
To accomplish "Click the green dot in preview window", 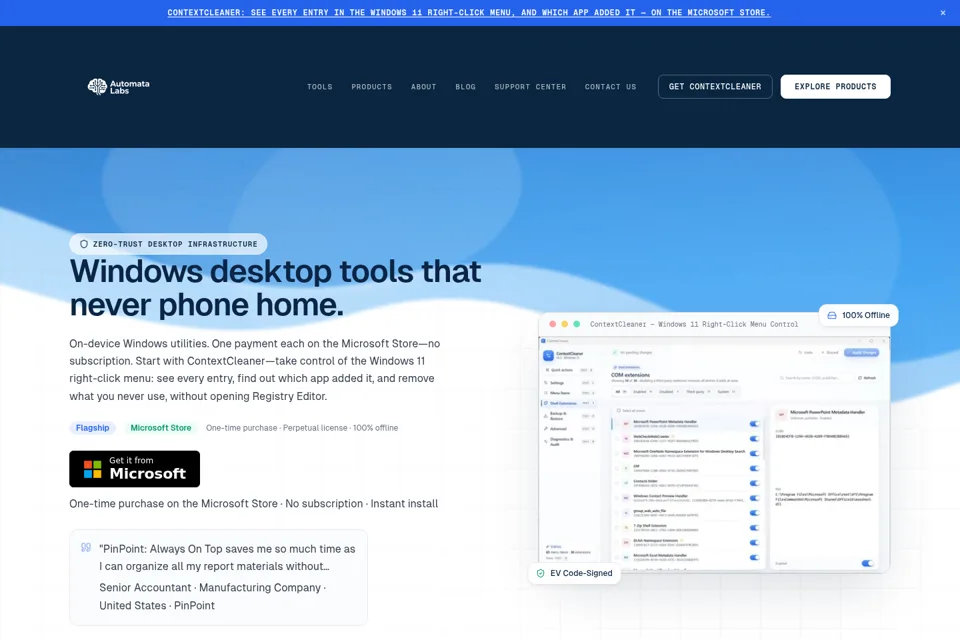I will coord(576,324).
